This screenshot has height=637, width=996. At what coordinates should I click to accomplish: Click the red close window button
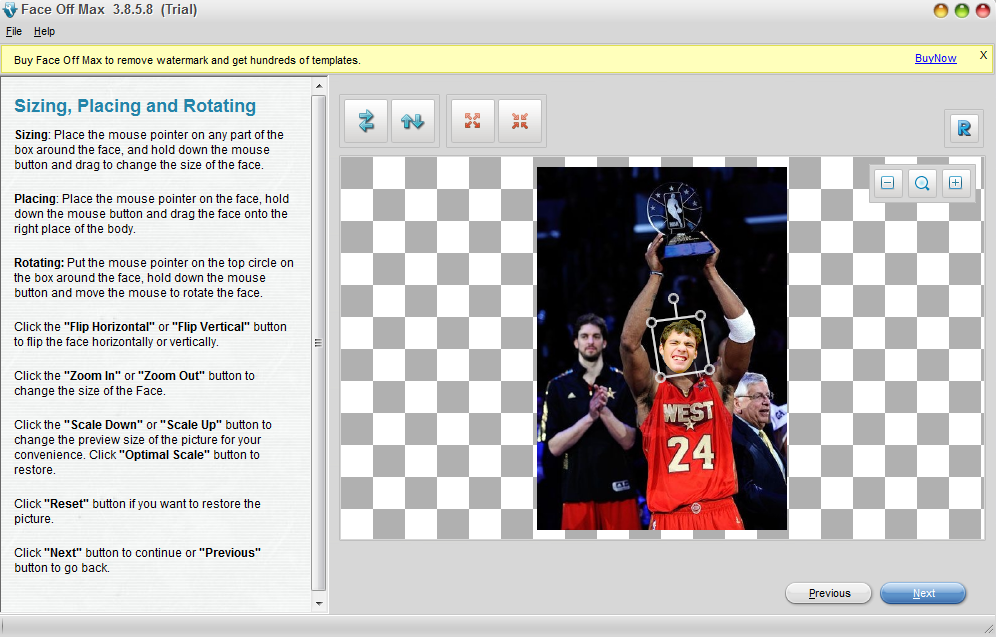983,10
